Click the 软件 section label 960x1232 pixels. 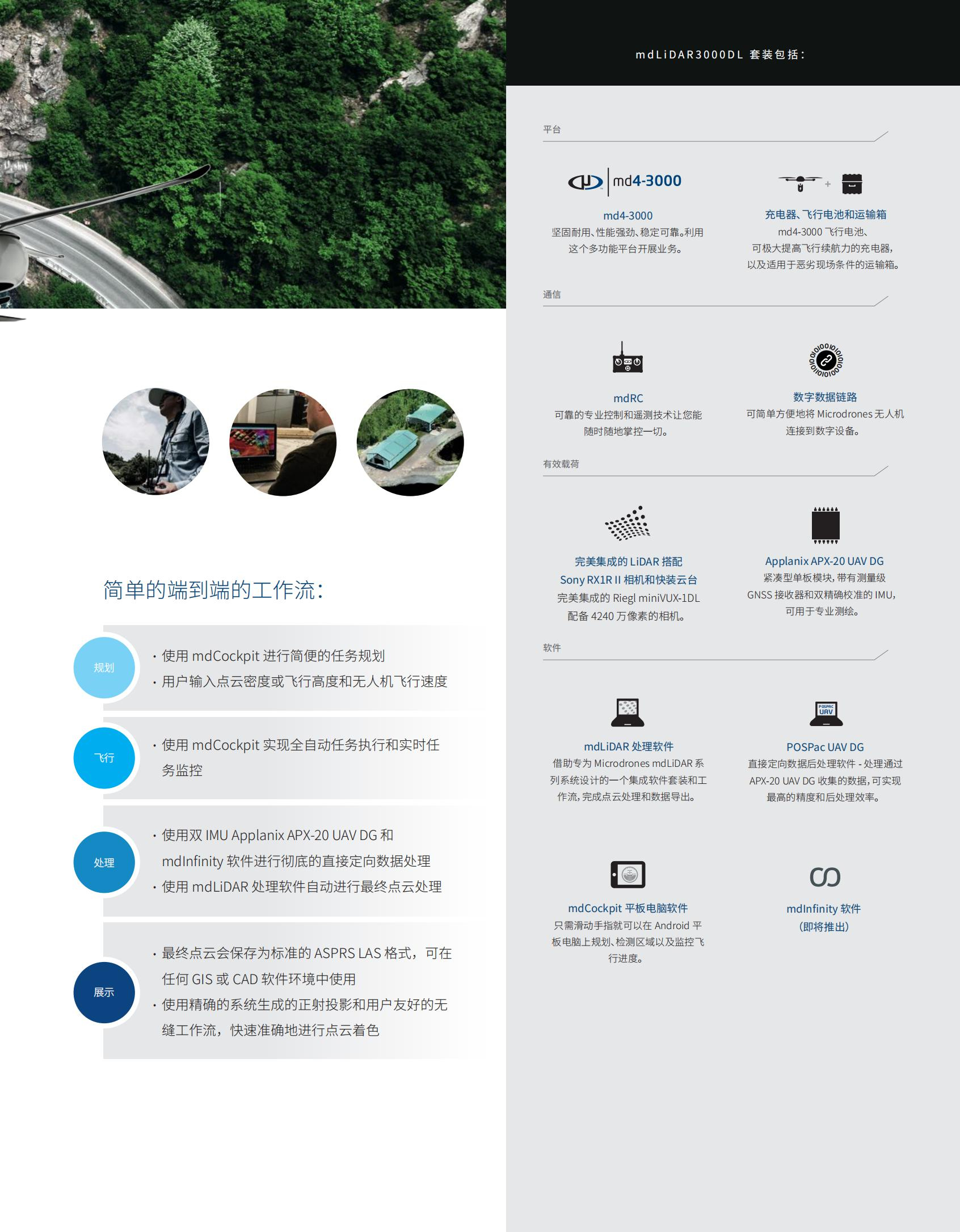pos(551,648)
